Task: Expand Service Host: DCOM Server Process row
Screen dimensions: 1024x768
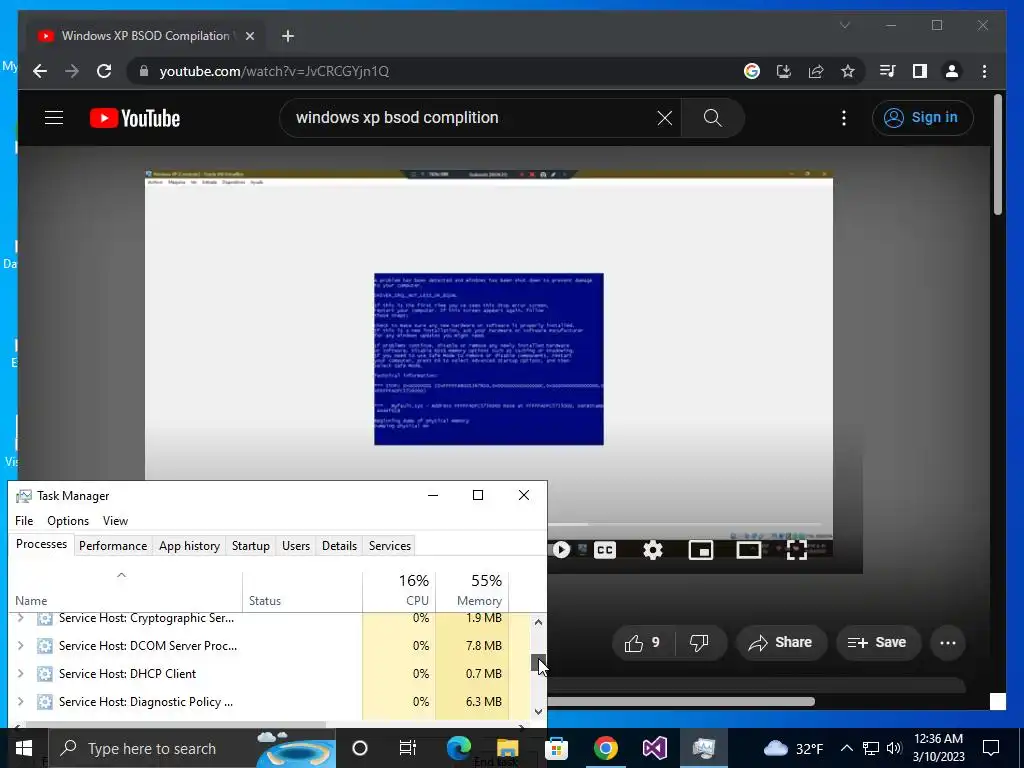Action: (x=20, y=646)
